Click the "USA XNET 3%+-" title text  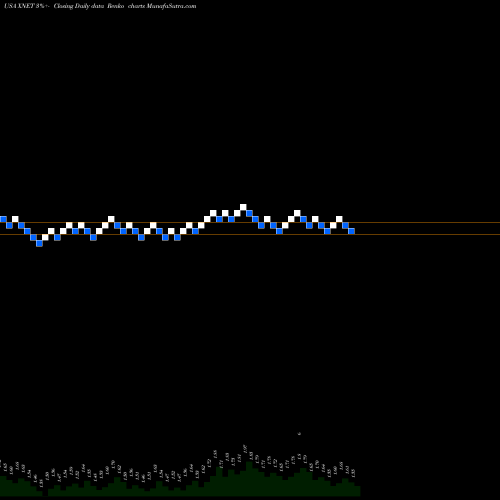point(27,6)
